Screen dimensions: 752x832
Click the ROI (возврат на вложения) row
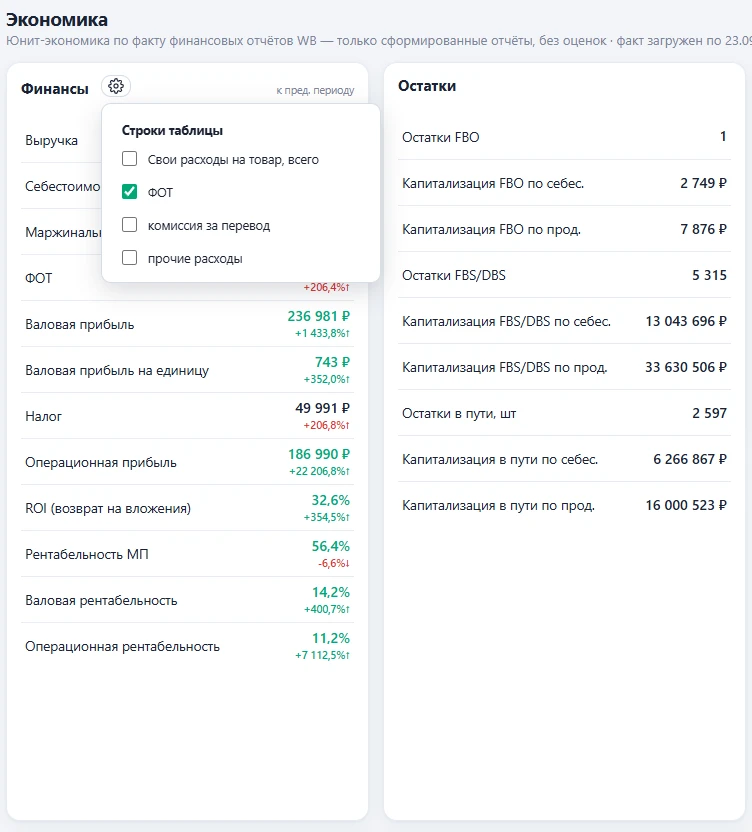tap(187, 508)
